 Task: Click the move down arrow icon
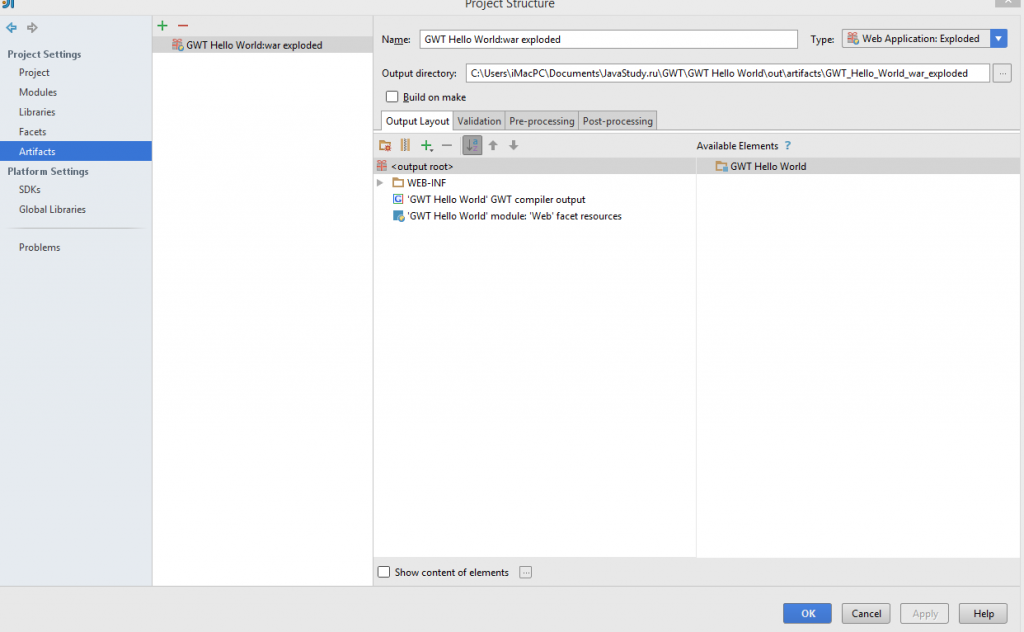coord(513,145)
